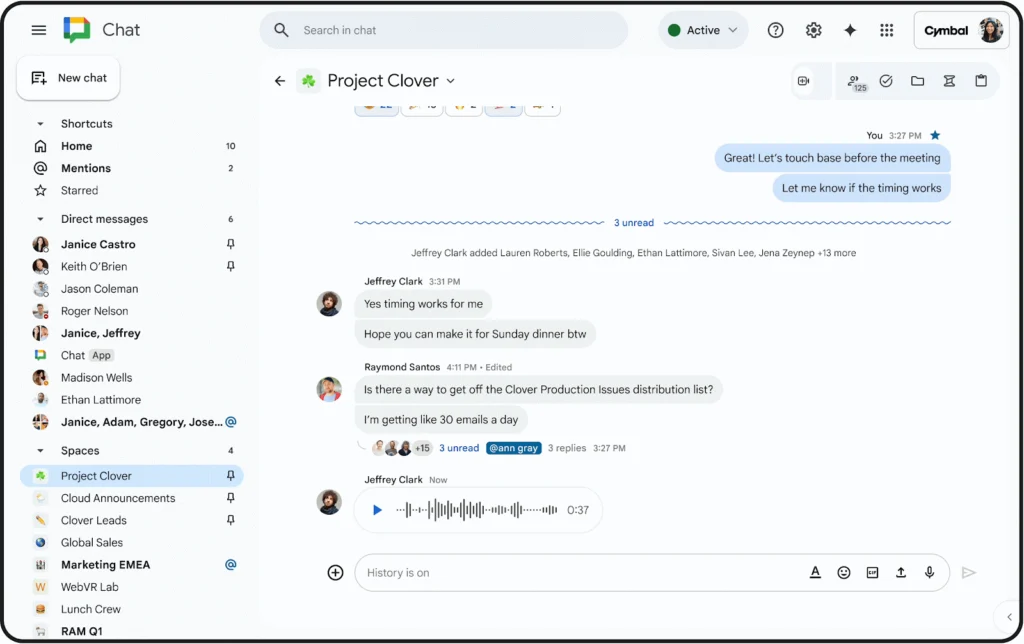
Task: Record a voice message with the microphone icon
Action: tap(929, 572)
